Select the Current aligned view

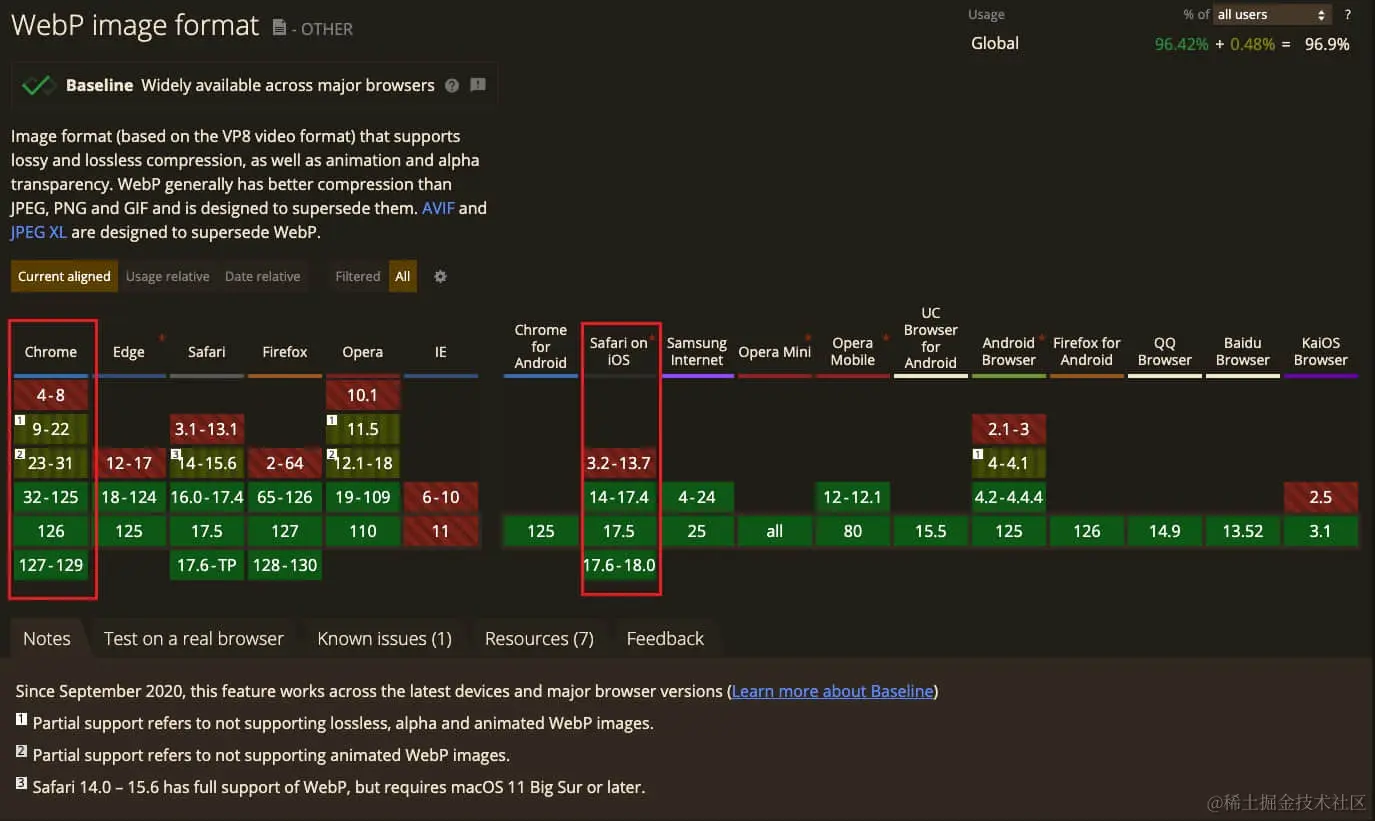[64, 277]
